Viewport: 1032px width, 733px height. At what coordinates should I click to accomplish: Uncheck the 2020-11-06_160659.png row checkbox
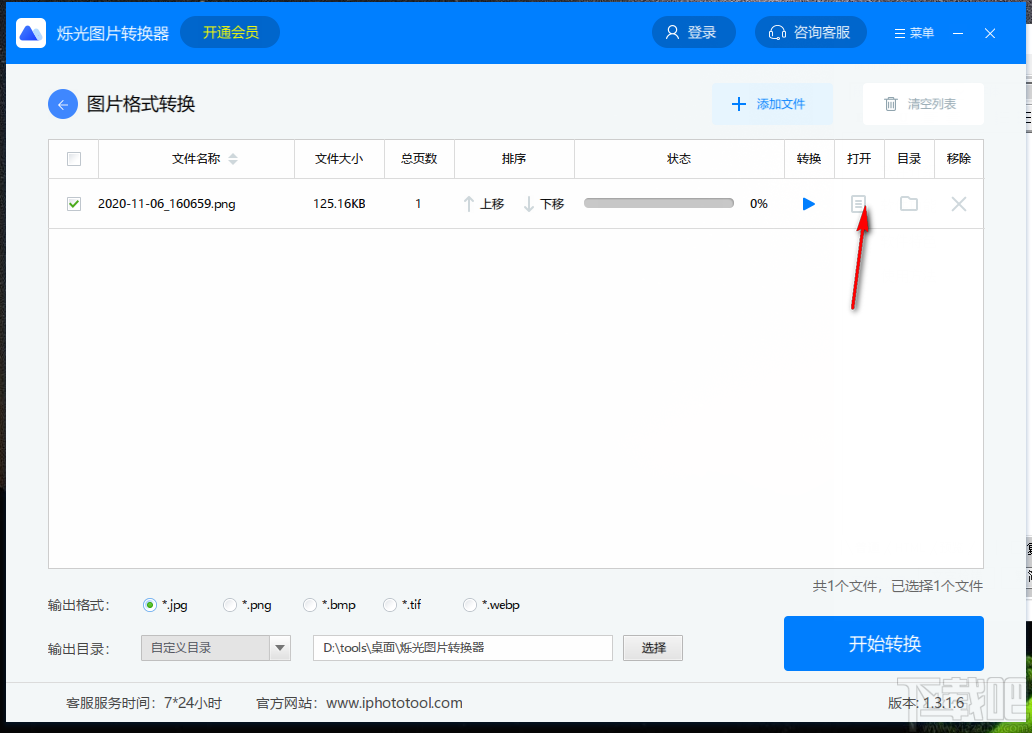(72, 203)
